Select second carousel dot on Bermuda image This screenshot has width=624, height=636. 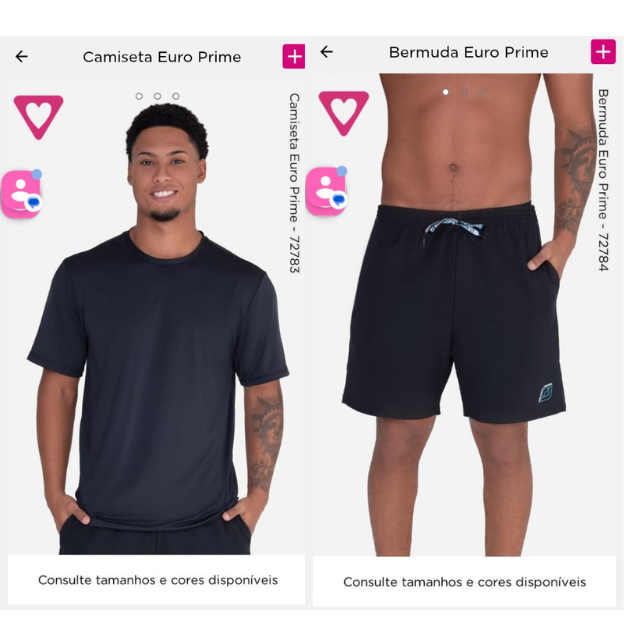pyautogui.click(x=464, y=92)
